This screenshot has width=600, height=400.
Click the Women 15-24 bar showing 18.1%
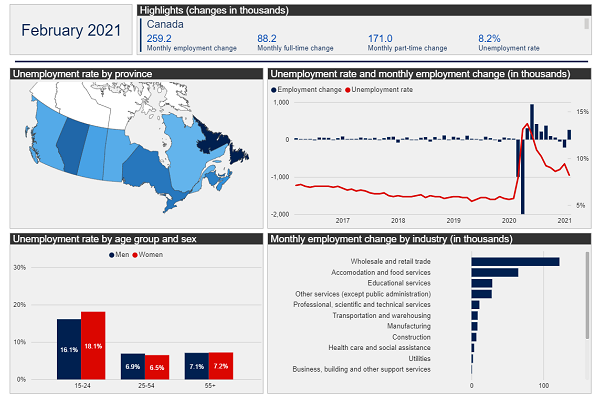click(93, 345)
